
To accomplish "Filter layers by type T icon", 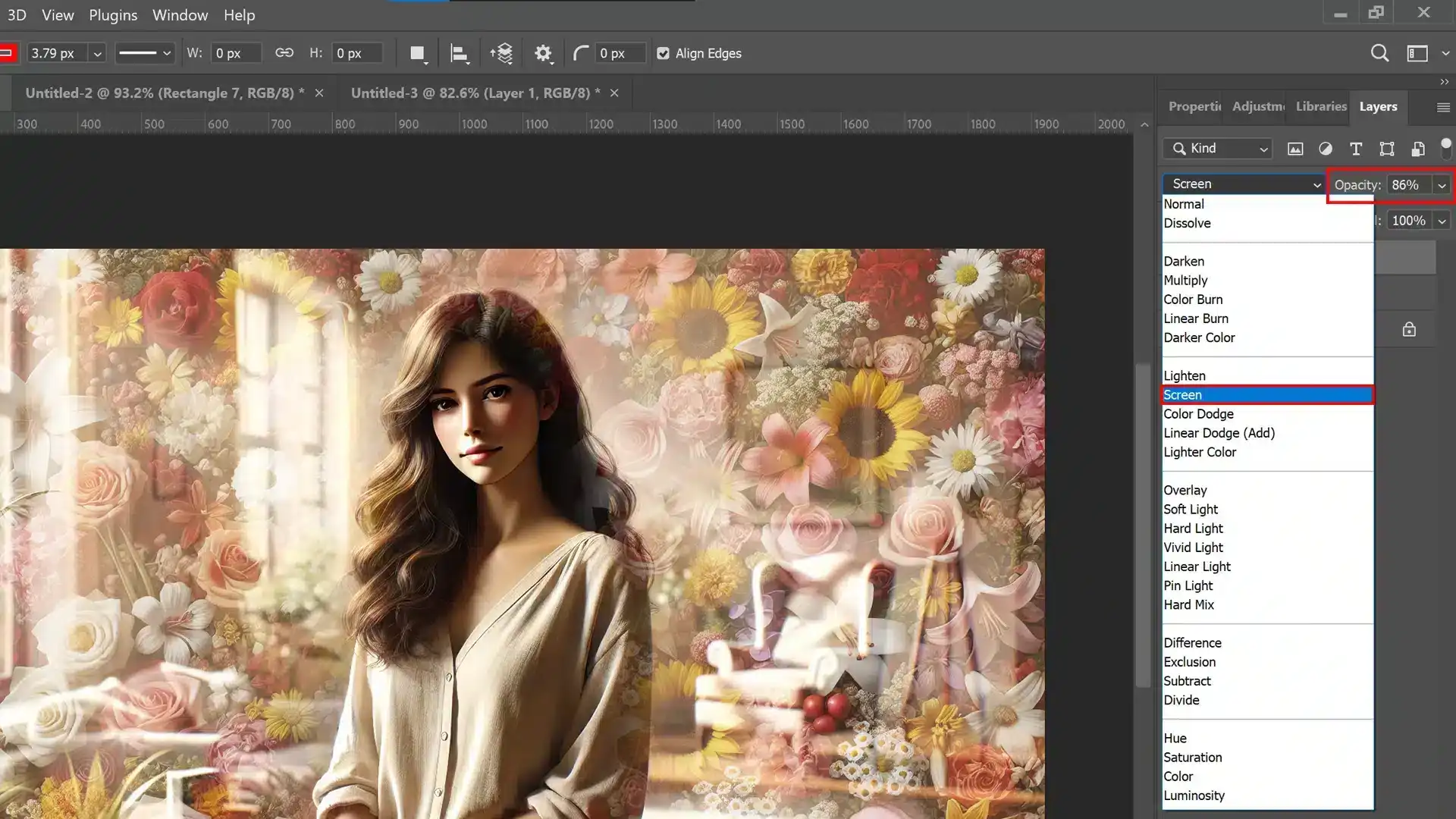I will [1356, 149].
